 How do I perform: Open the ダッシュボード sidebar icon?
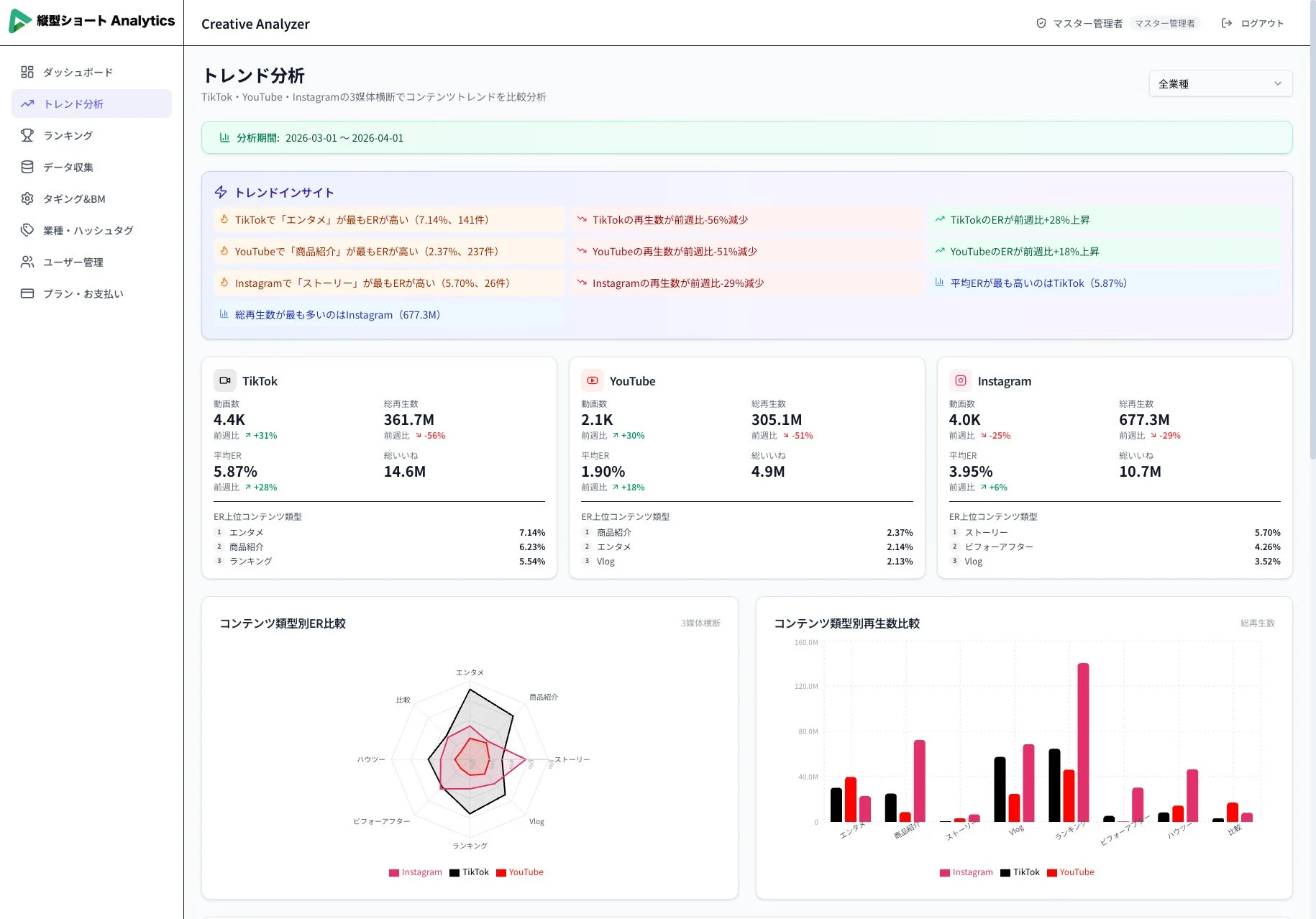pos(27,72)
